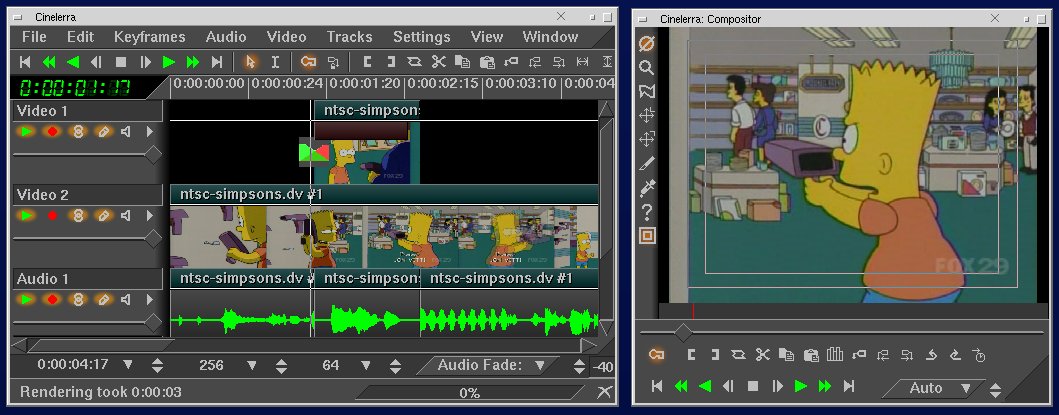This screenshot has height=415, width=1059.
Task: Select the eyedropper tool in Compositor
Action: tap(646, 187)
